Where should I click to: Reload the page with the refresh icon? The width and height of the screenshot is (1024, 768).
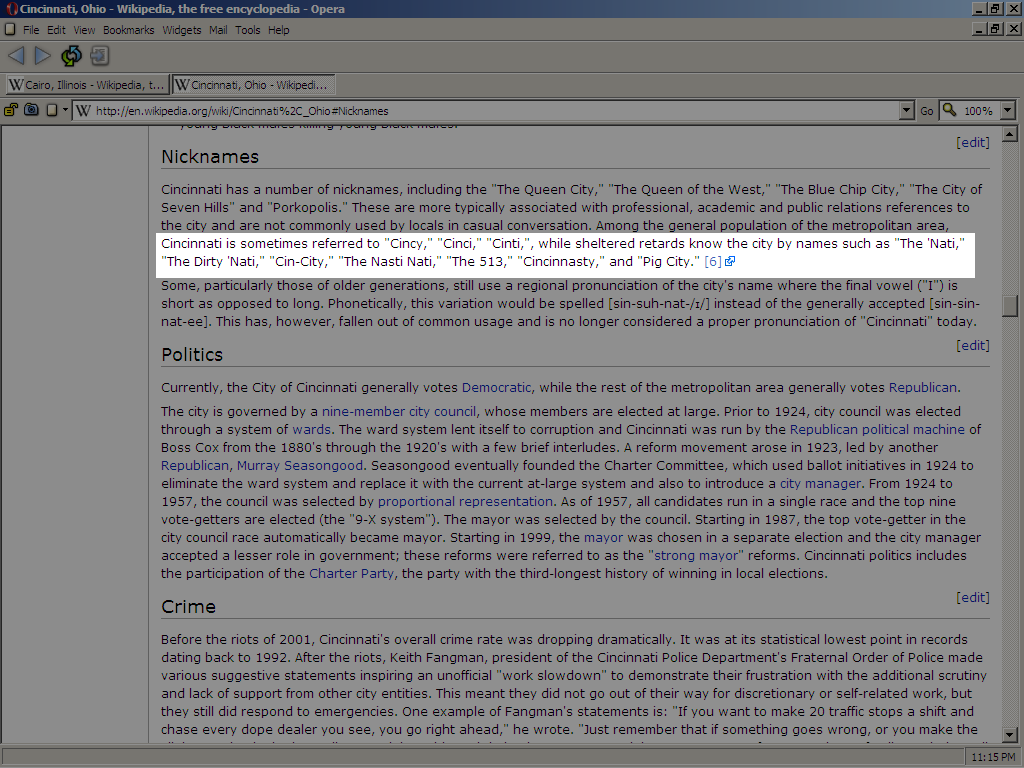click(x=71, y=56)
